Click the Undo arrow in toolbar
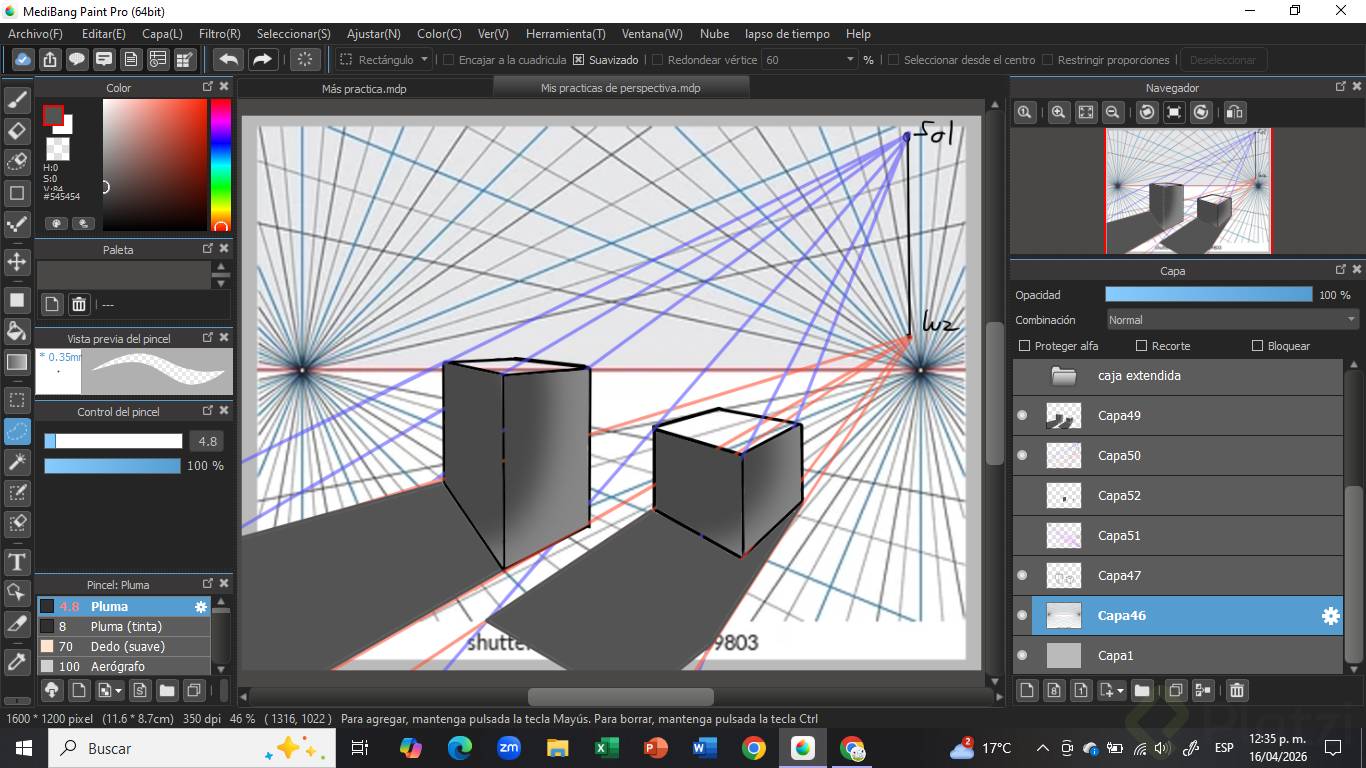The height and width of the screenshot is (768, 1366). click(229, 59)
